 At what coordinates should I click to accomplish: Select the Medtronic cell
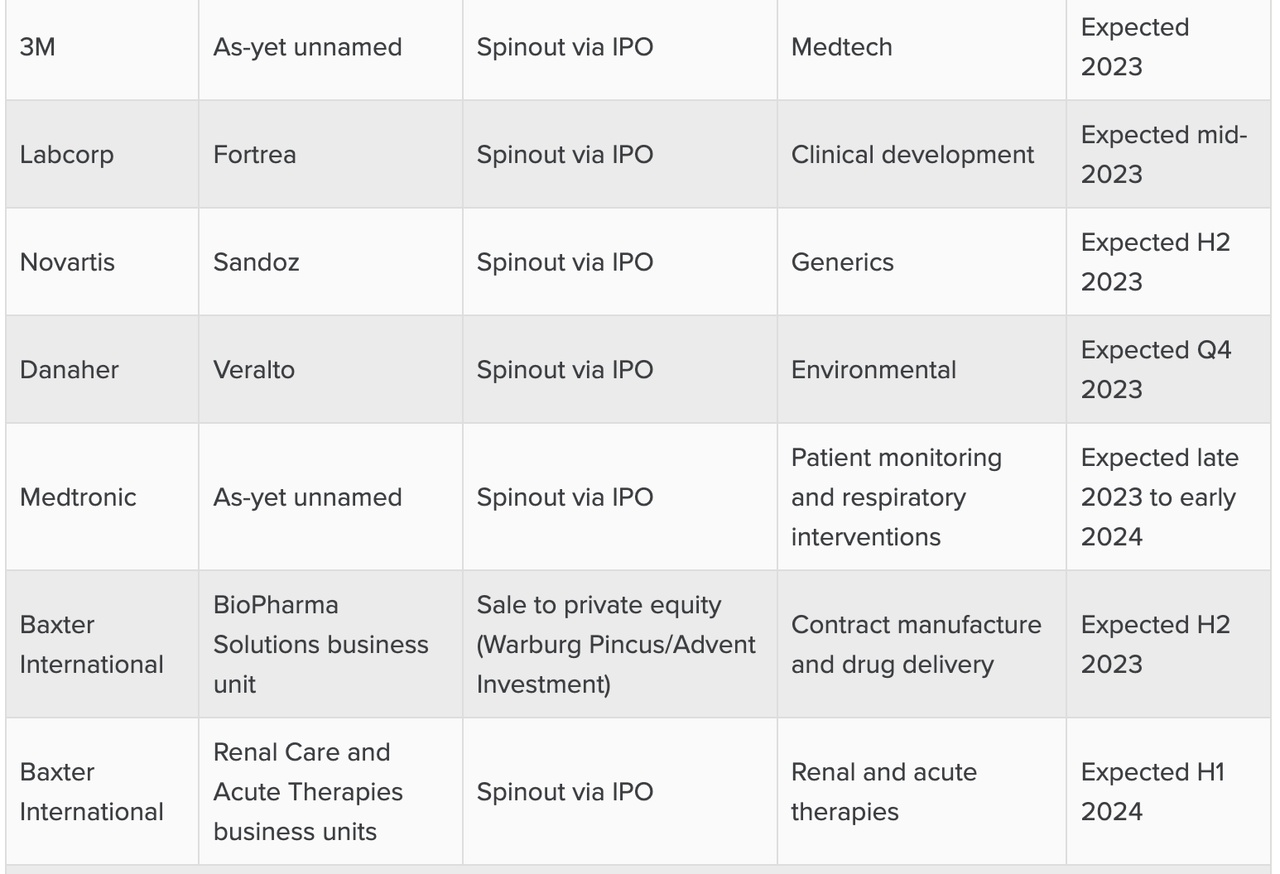pyautogui.click(x=78, y=497)
